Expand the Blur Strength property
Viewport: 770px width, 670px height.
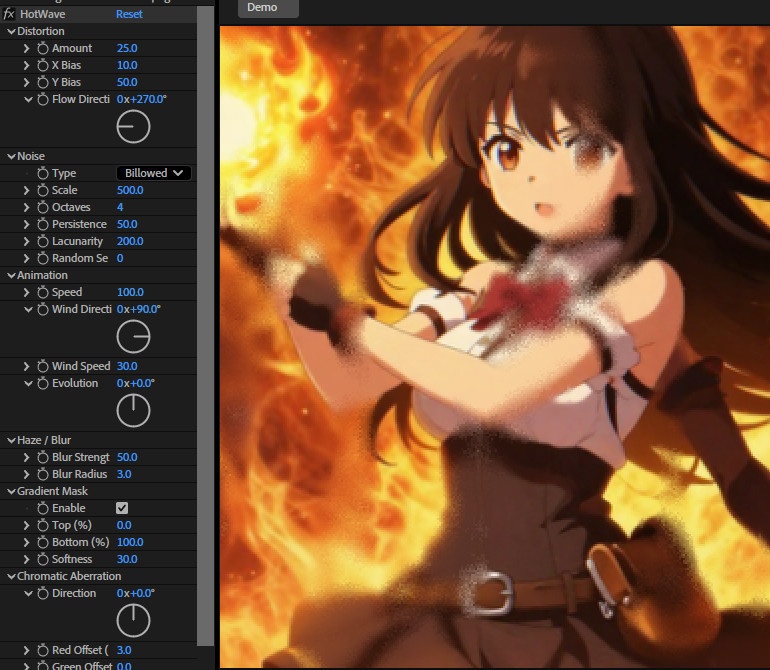[27, 457]
